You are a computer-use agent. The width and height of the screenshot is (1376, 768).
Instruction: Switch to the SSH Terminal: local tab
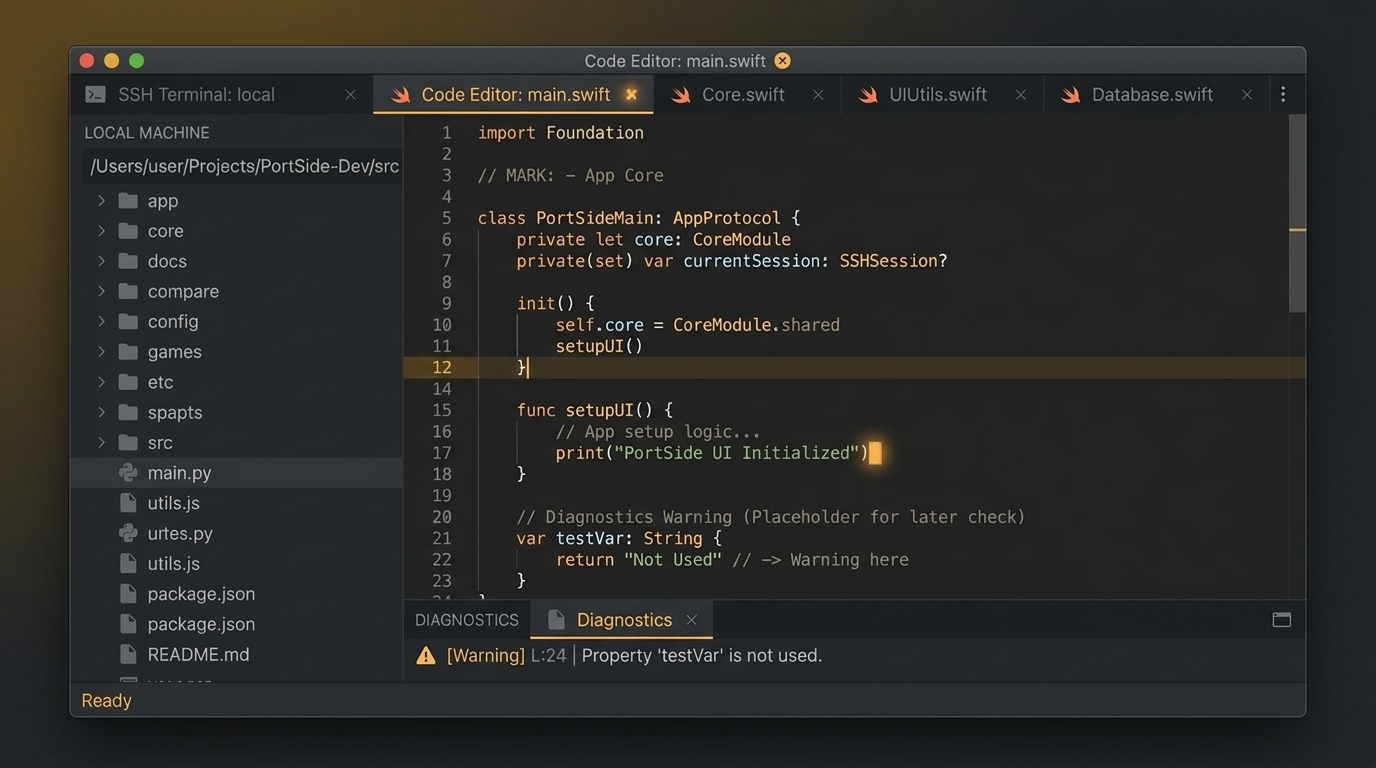[x=221, y=95]
